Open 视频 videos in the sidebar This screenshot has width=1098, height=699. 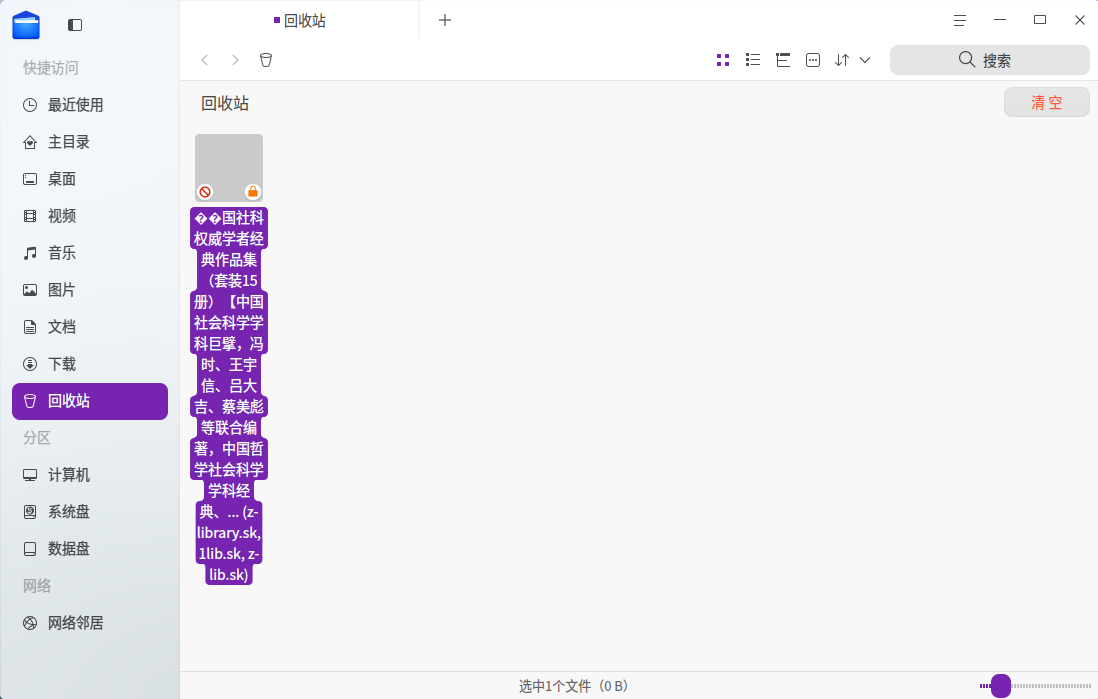pos(90,216)
